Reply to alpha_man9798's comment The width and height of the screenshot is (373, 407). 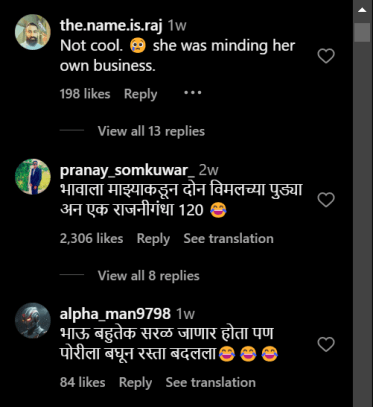135,382
